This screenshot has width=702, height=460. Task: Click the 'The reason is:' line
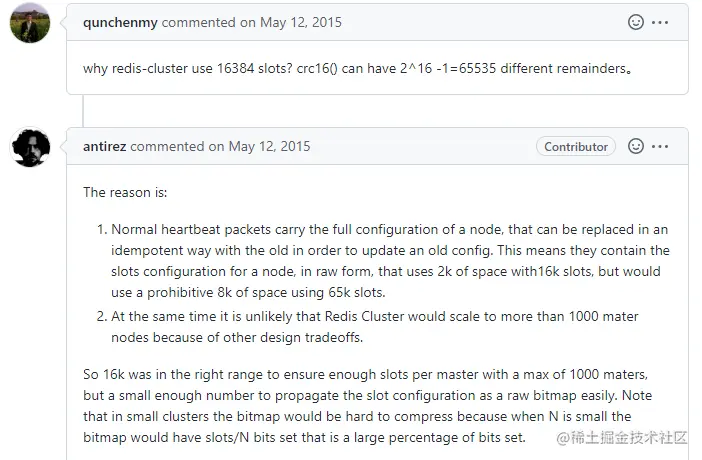(124, 192)
